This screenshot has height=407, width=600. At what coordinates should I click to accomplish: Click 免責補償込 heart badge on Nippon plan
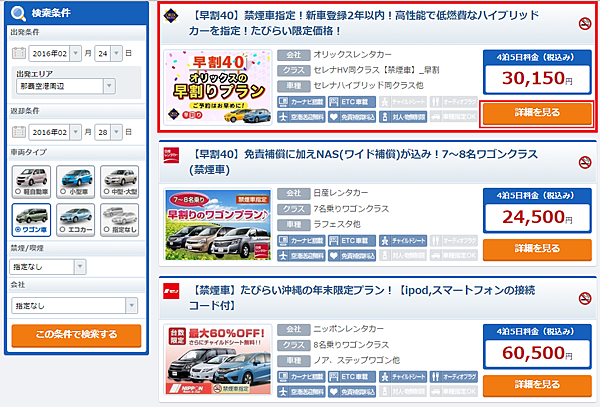[x=352, y=391]
